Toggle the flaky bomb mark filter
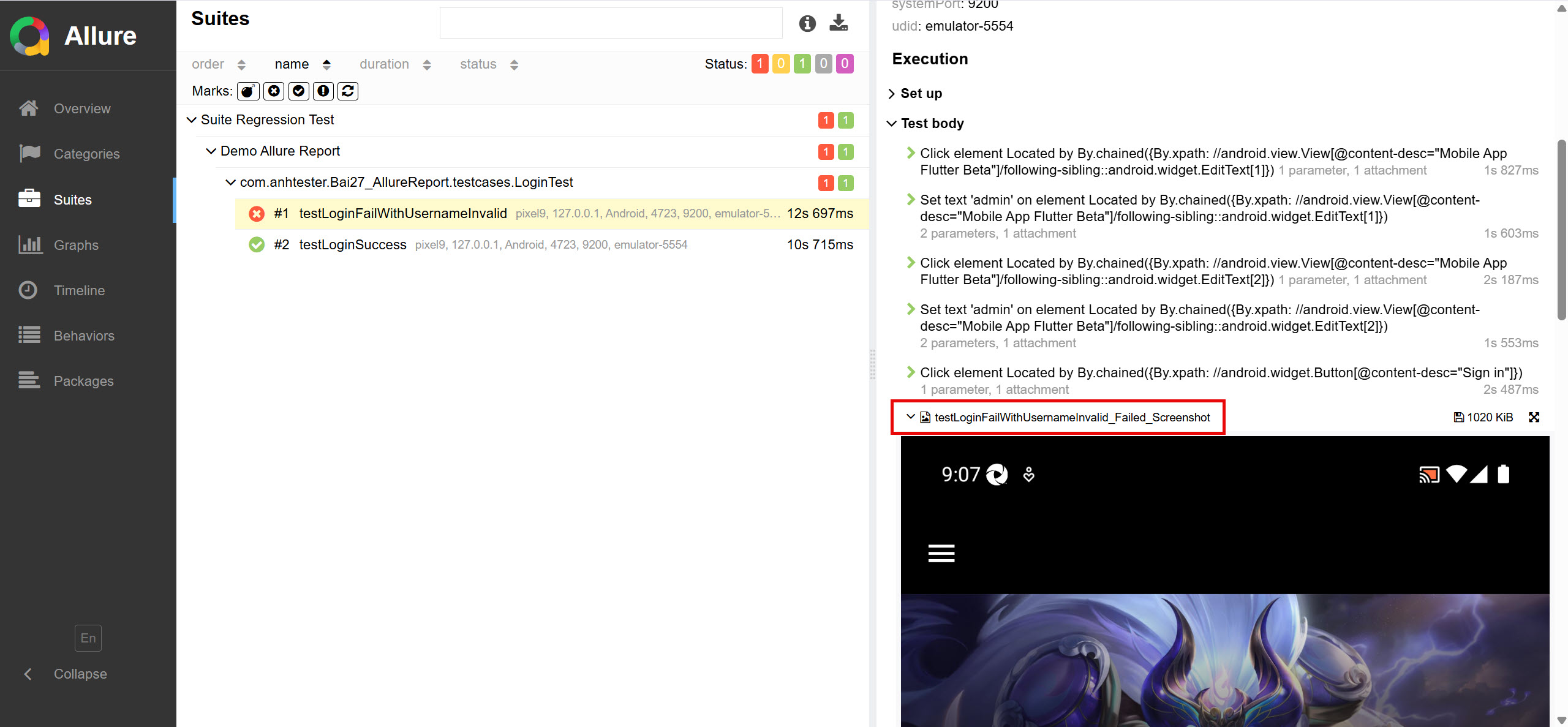 click(248, 91)
